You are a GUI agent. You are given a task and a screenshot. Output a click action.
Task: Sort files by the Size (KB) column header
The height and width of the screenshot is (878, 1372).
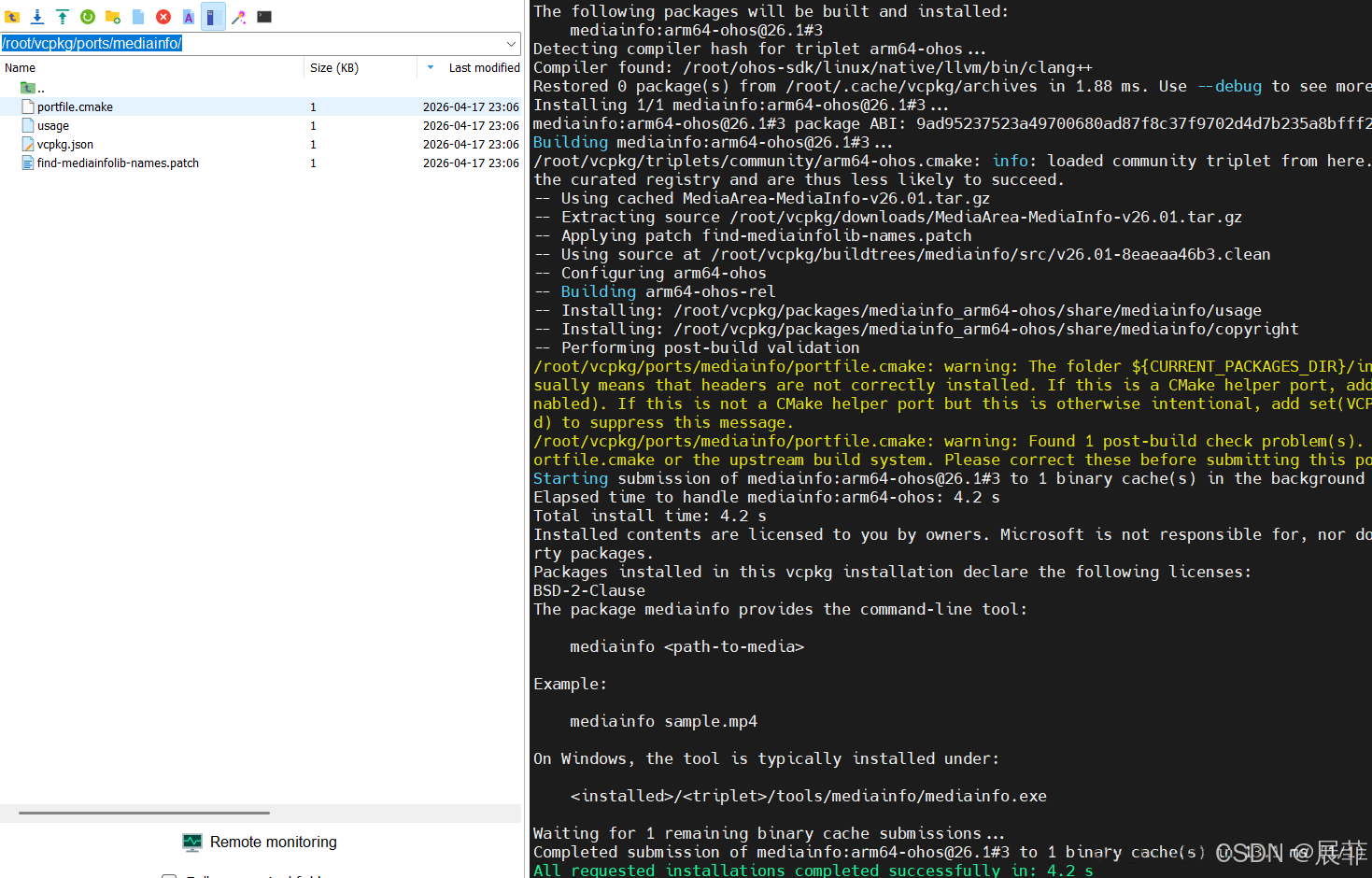(334, 68)
